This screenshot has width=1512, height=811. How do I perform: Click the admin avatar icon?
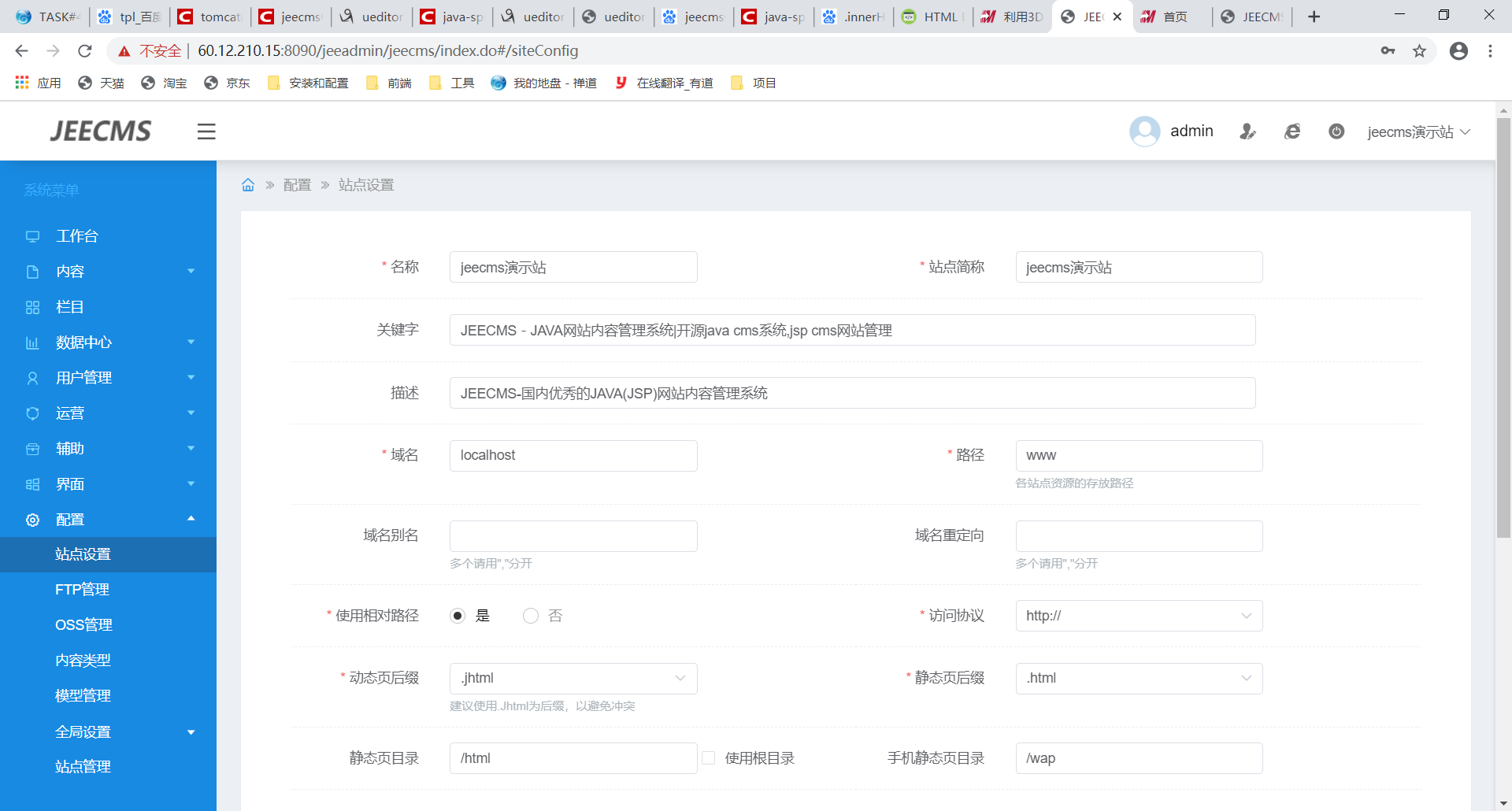[x=1144, y=131]
